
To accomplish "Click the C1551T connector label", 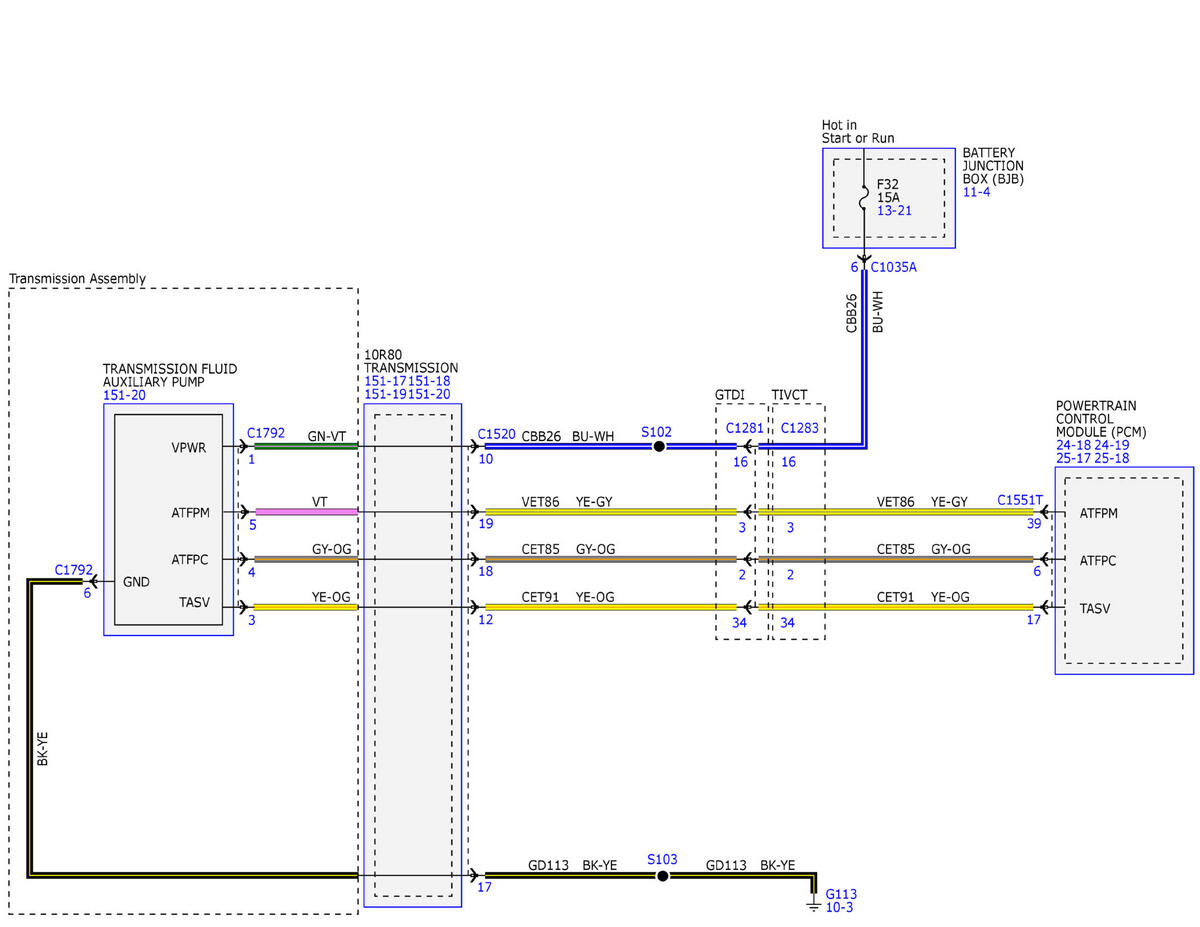I will coord(1020,499).
